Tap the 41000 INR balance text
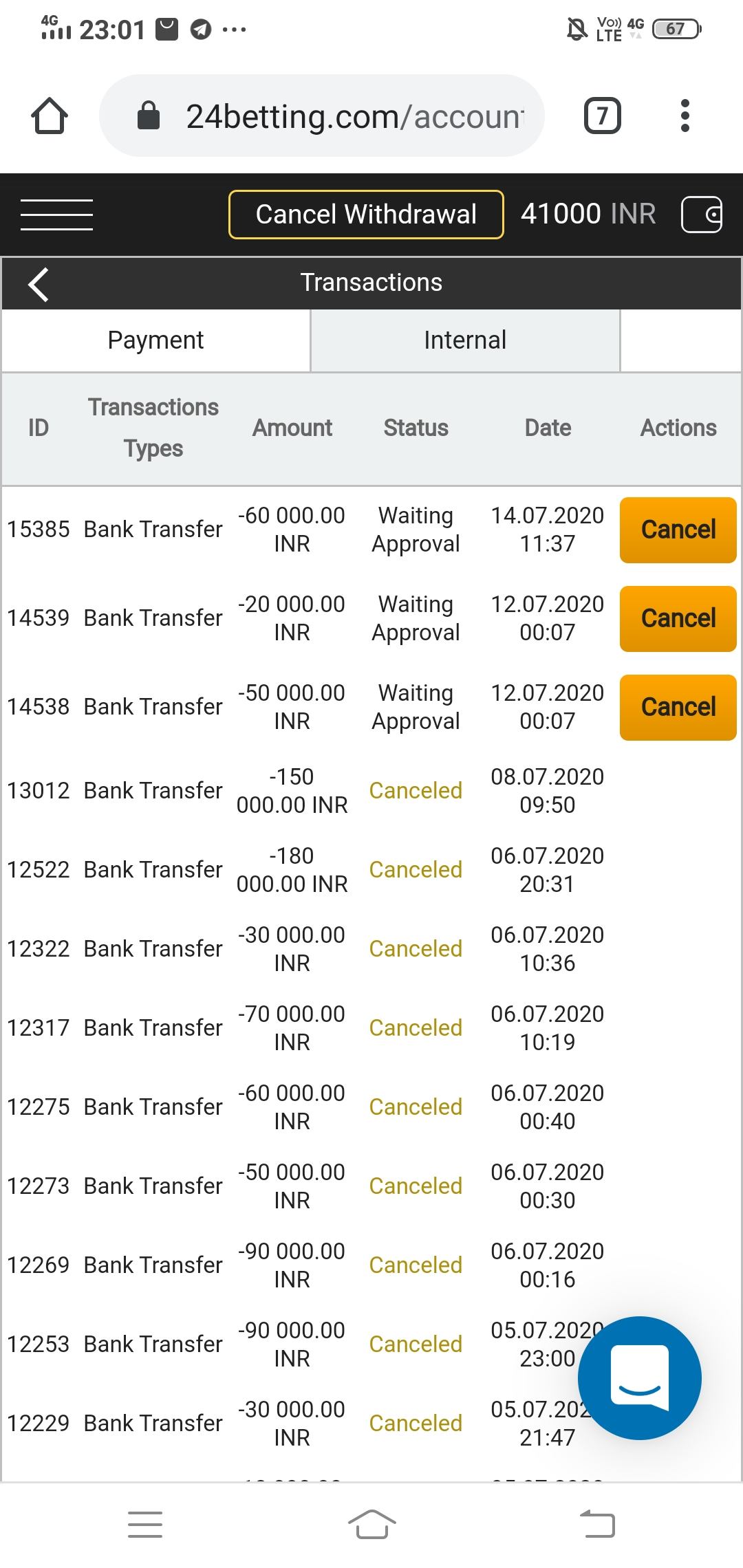Screen dimensions: 743x1568 [588, 215]
